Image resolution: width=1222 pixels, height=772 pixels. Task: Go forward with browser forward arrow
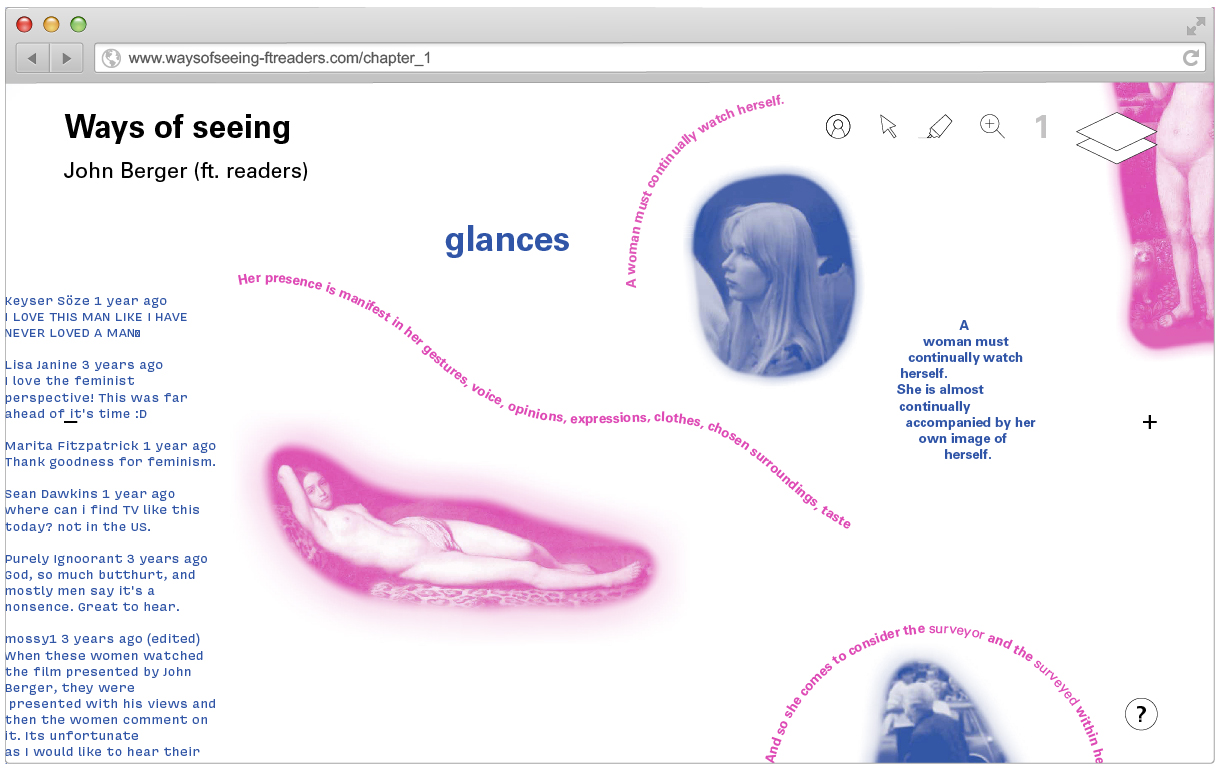(66, 58)
